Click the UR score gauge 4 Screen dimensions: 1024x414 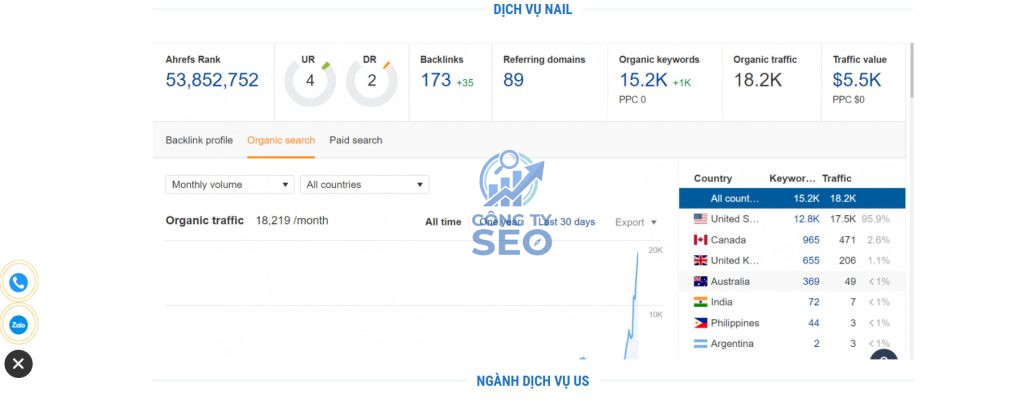[x=310, y=81]
